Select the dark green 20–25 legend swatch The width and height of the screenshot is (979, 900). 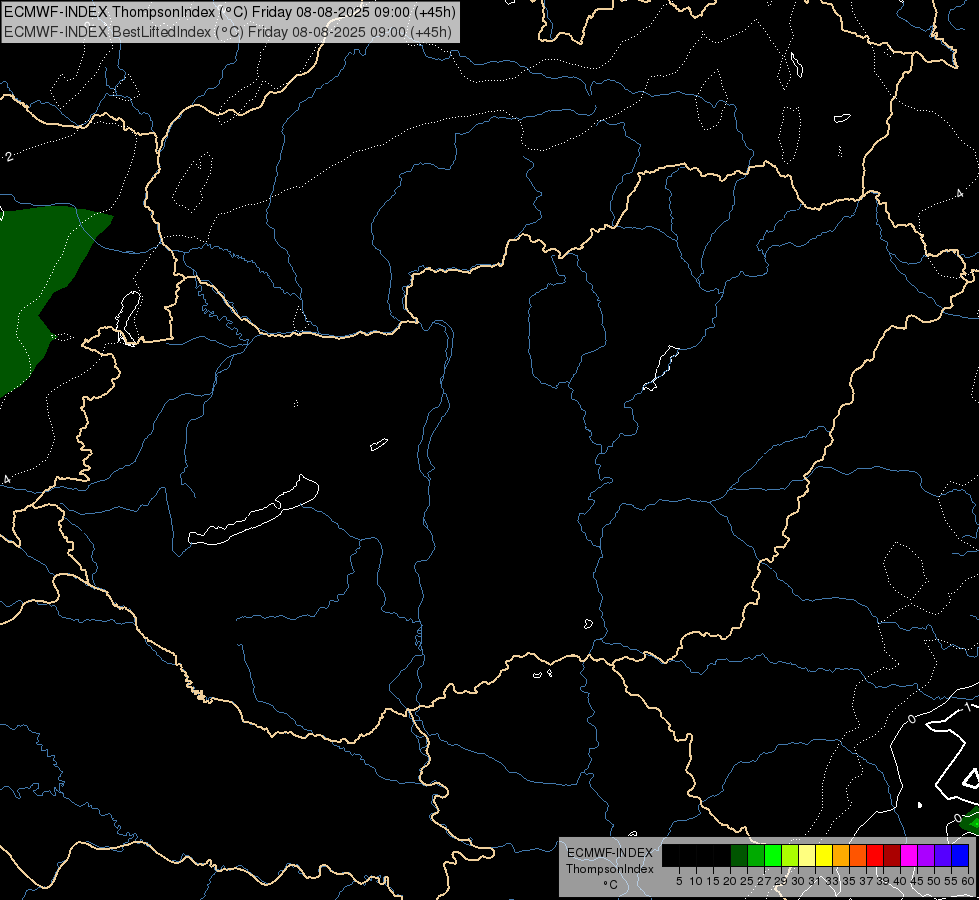click(x=739, y=856)
